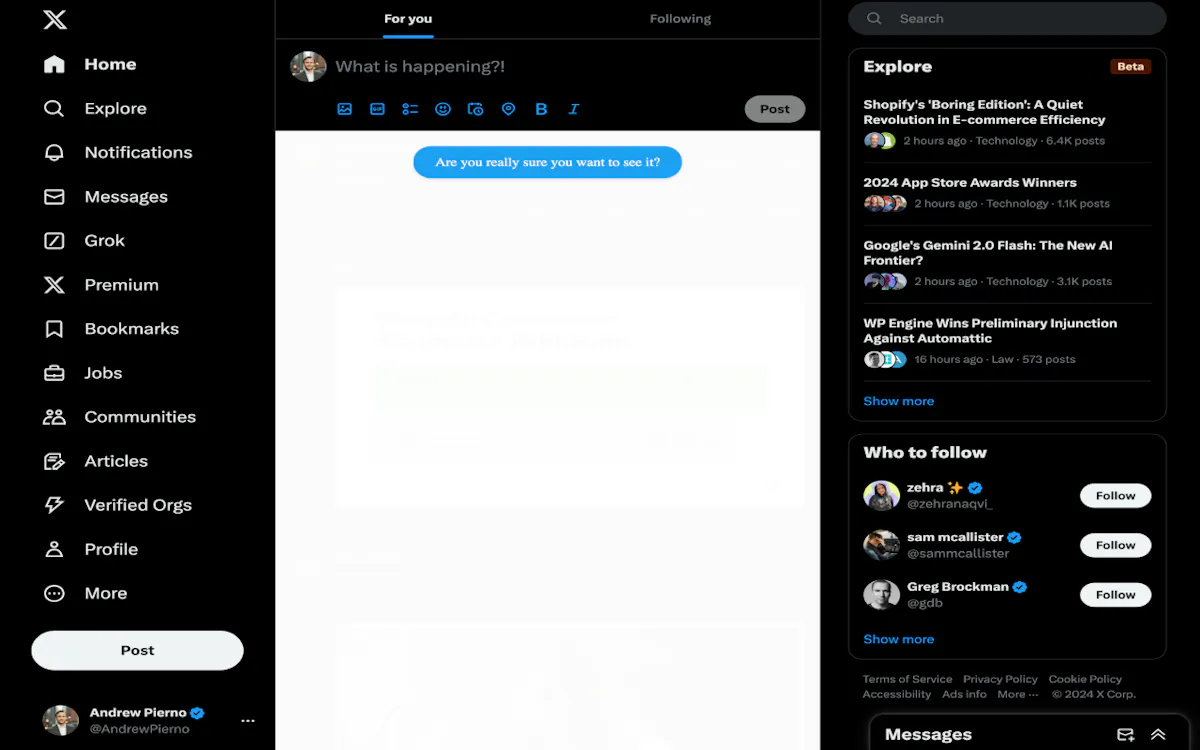Schedule the post using the calendar-clock icon
Screen dimensions: 1200x750
click(476, 109)
